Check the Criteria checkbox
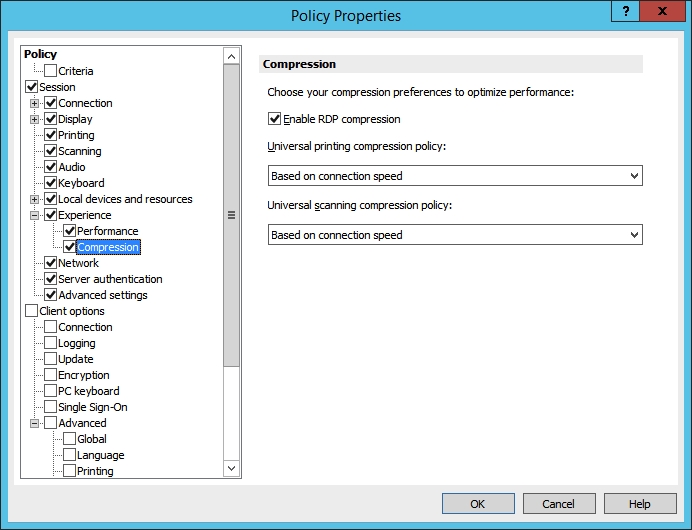The width and height of the screenshot is (692, 530). tap(50, 71)
